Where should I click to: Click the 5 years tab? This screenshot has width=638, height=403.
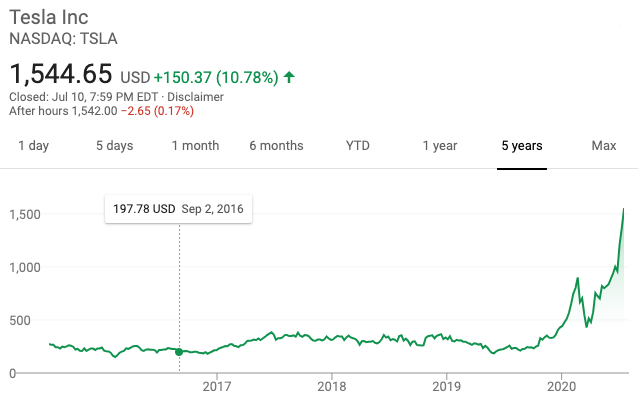click(x=522, y=146)
